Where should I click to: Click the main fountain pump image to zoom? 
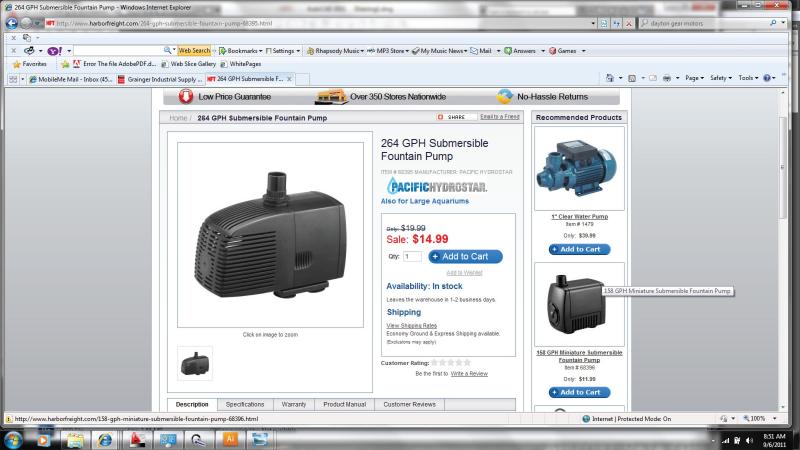click(270, 235)
